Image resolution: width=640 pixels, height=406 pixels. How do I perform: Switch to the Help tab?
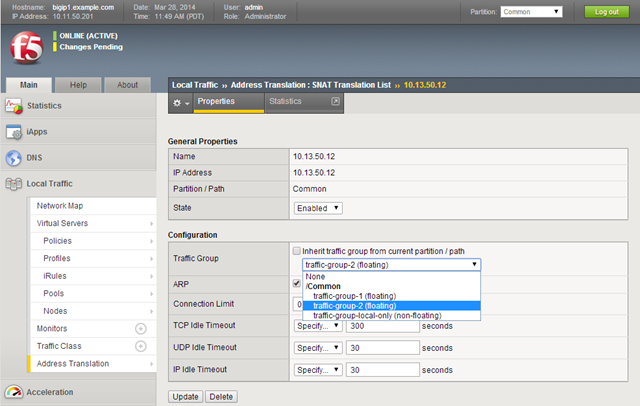click(x=77, y=85)
